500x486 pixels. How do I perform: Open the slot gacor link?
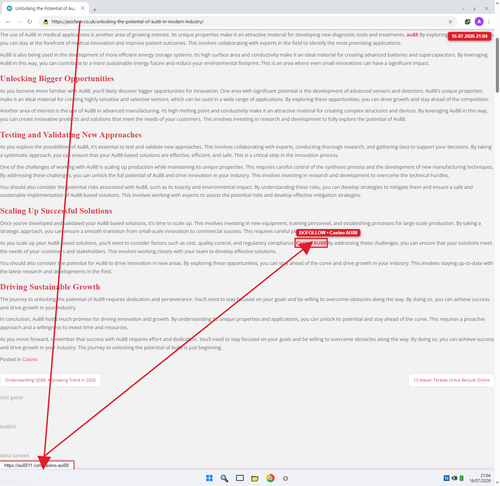[x=12, y=397]
